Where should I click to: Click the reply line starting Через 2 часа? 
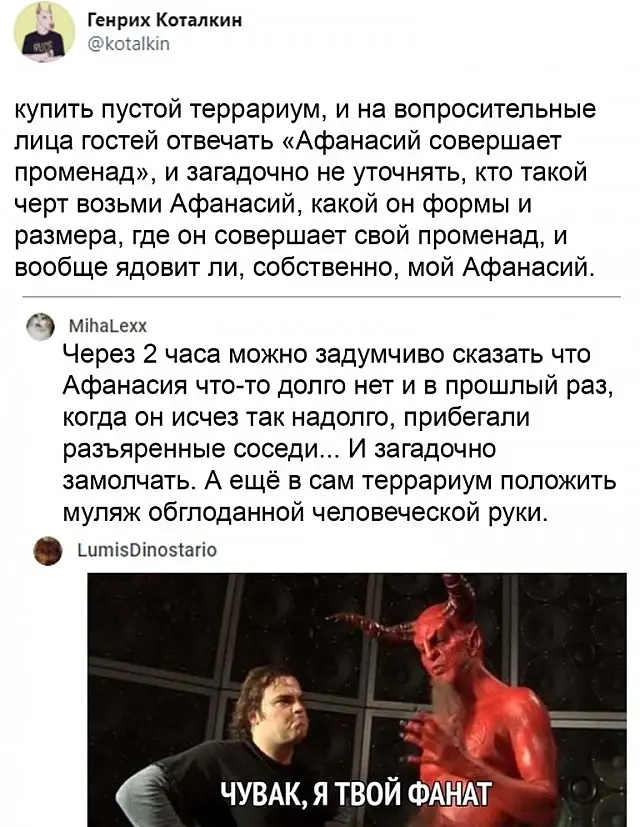tap(326, 354)
